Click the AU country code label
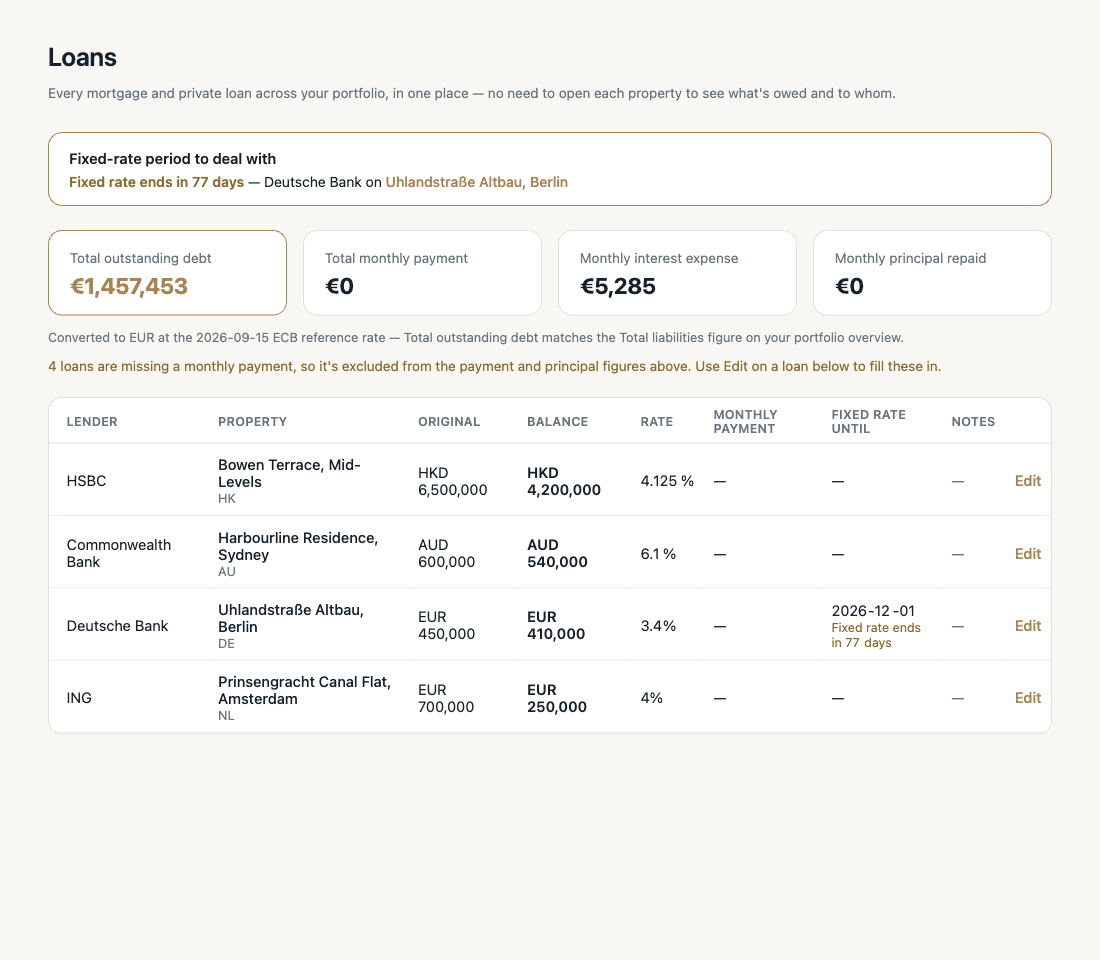This screenshot has height=960, width=1100. (x=227, y=571)
